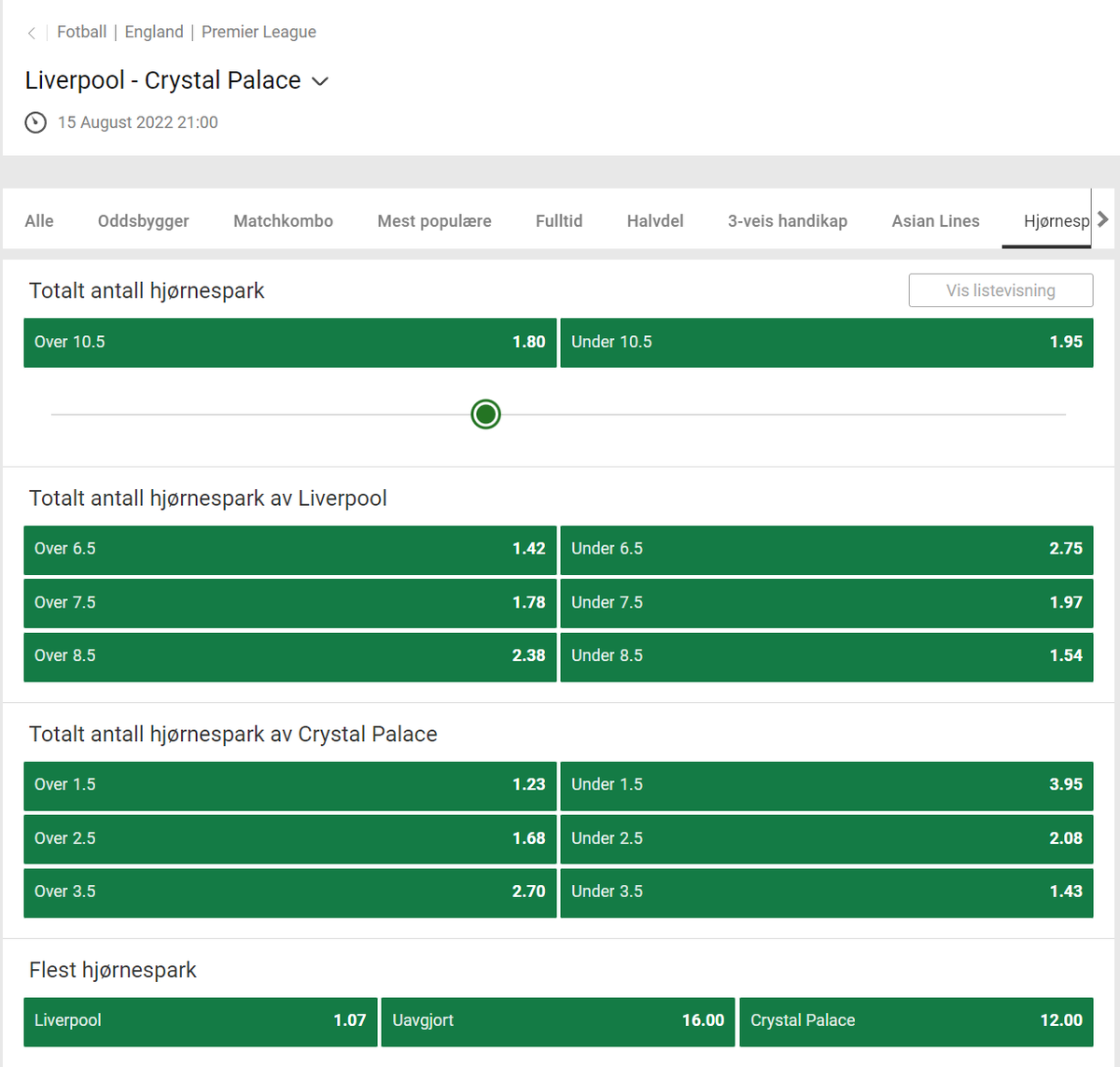Screen dimensions: 1120x1067
Task: Bet Over 10.5 total corners at 1.80
Action: pyautogui.click(x=290, y=343)
